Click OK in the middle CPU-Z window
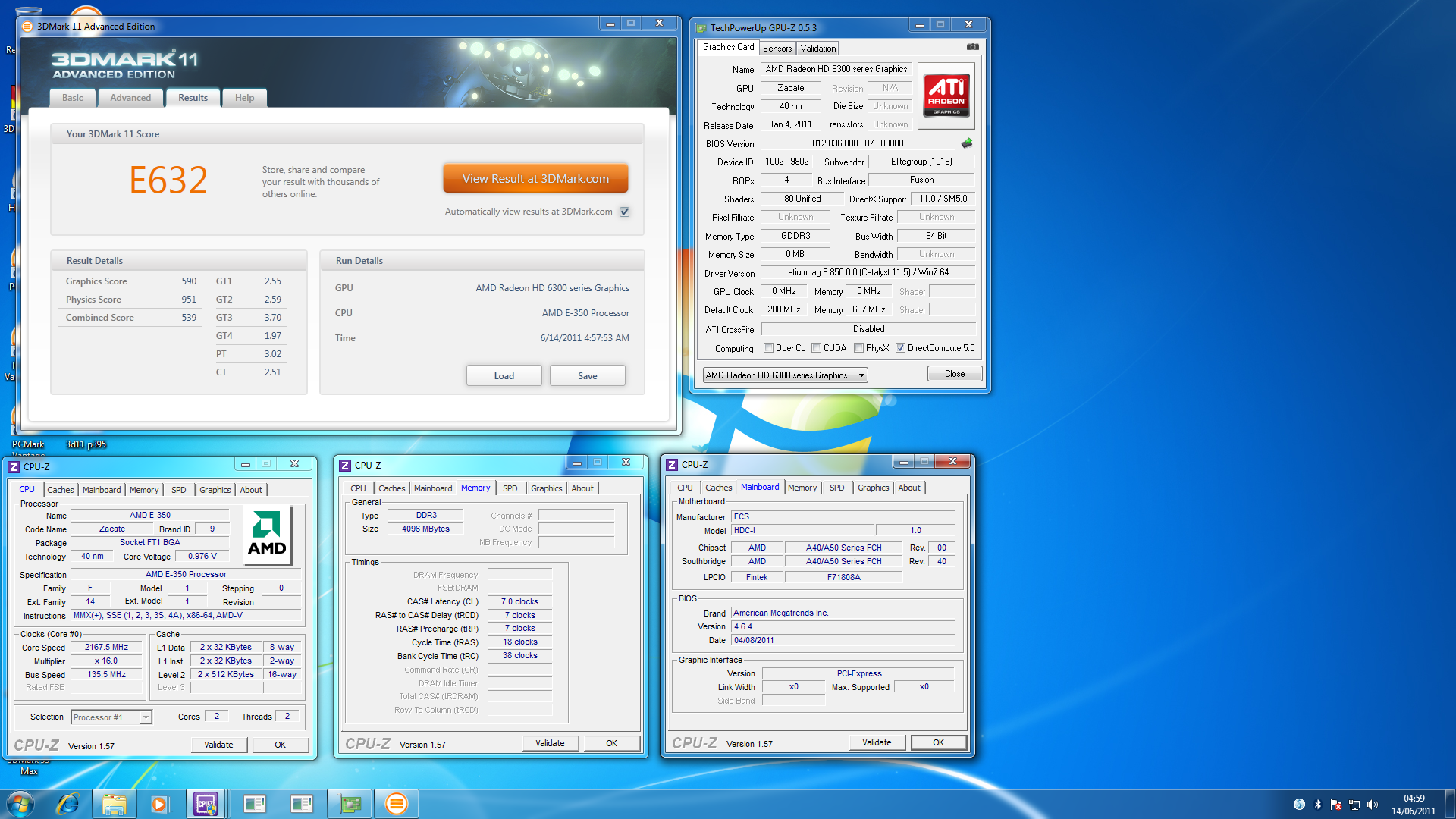The height and width of the screenshot is (819, 1456). click(611, 743)
